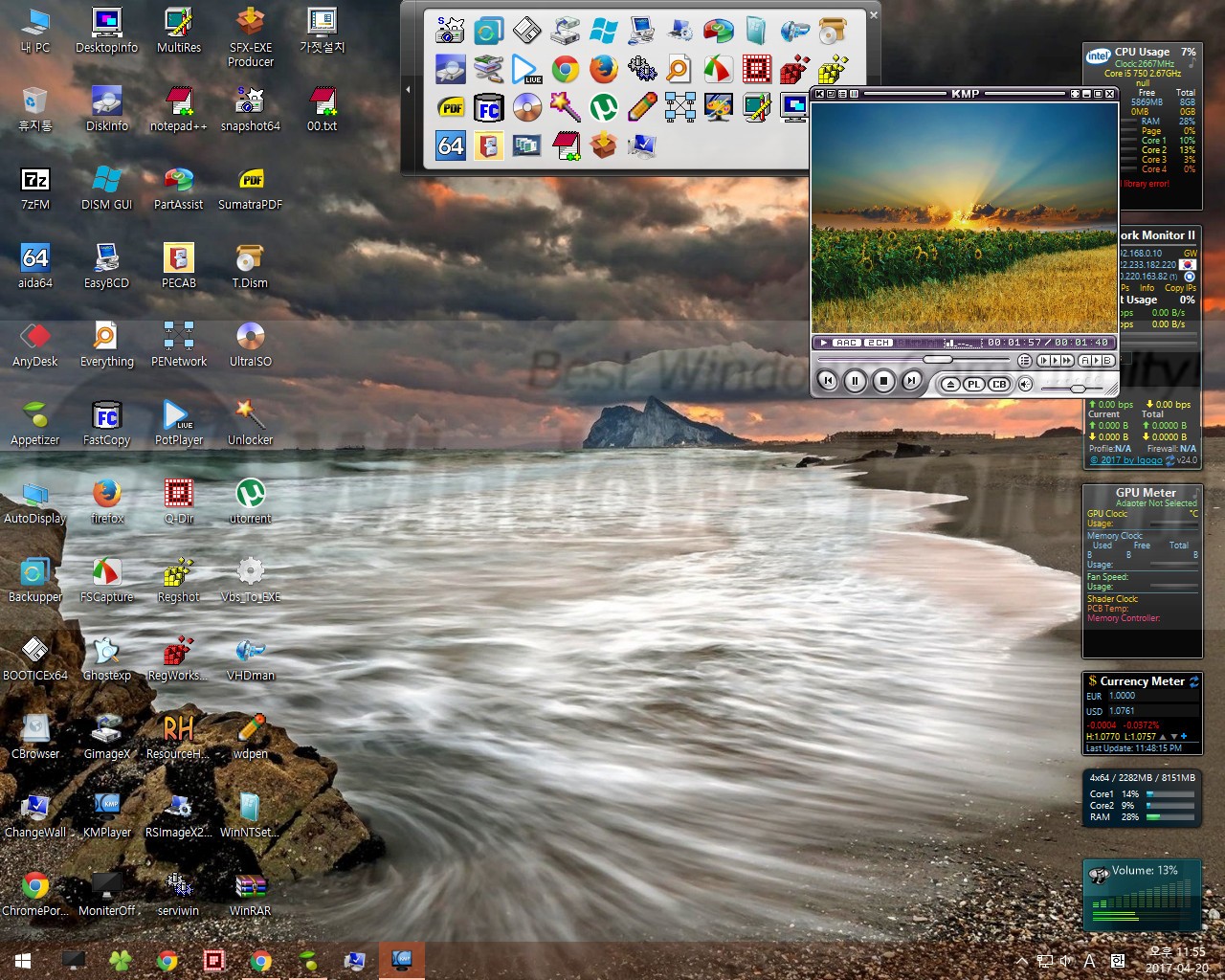
Task: Stop the video in KMPlayer
Action: coord(883,381)
